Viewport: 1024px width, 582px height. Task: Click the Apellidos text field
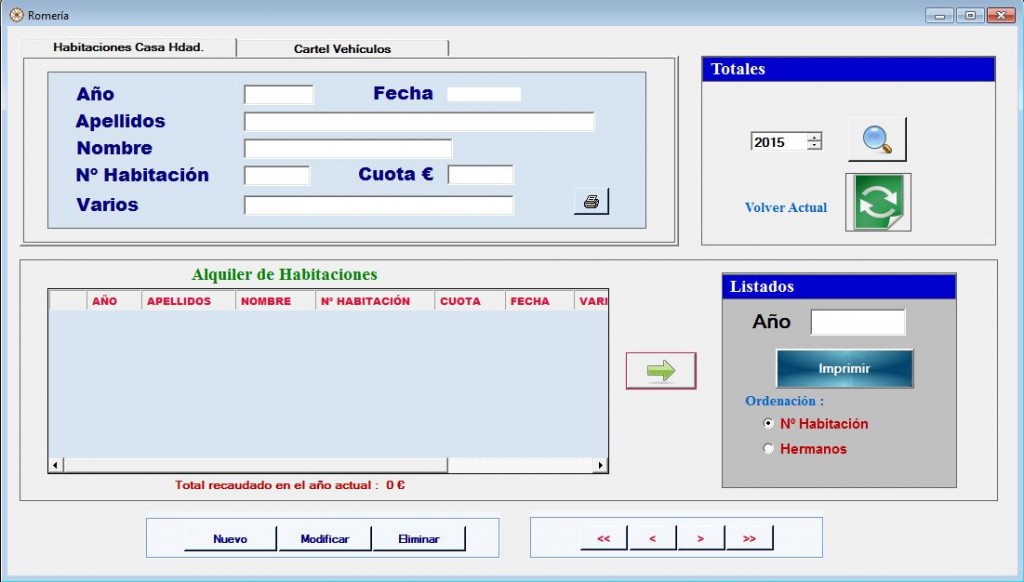(419, 122)
